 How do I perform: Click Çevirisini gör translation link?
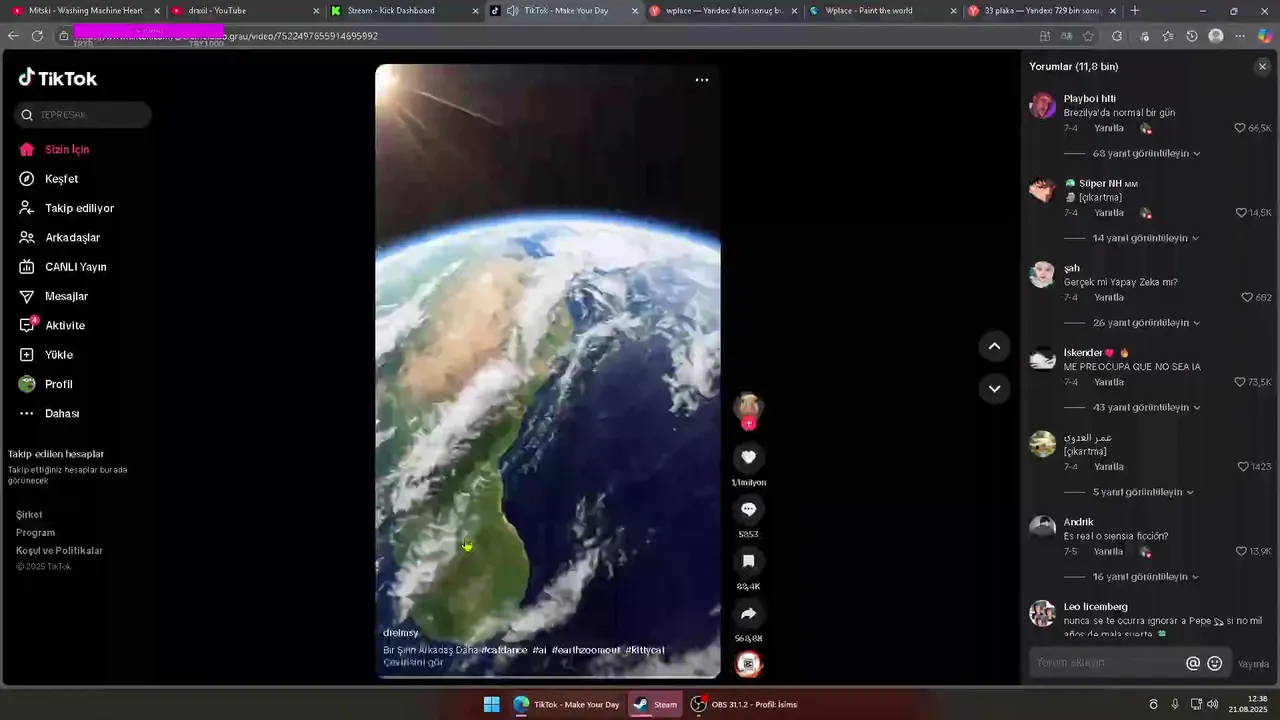(x=413, y=662)
